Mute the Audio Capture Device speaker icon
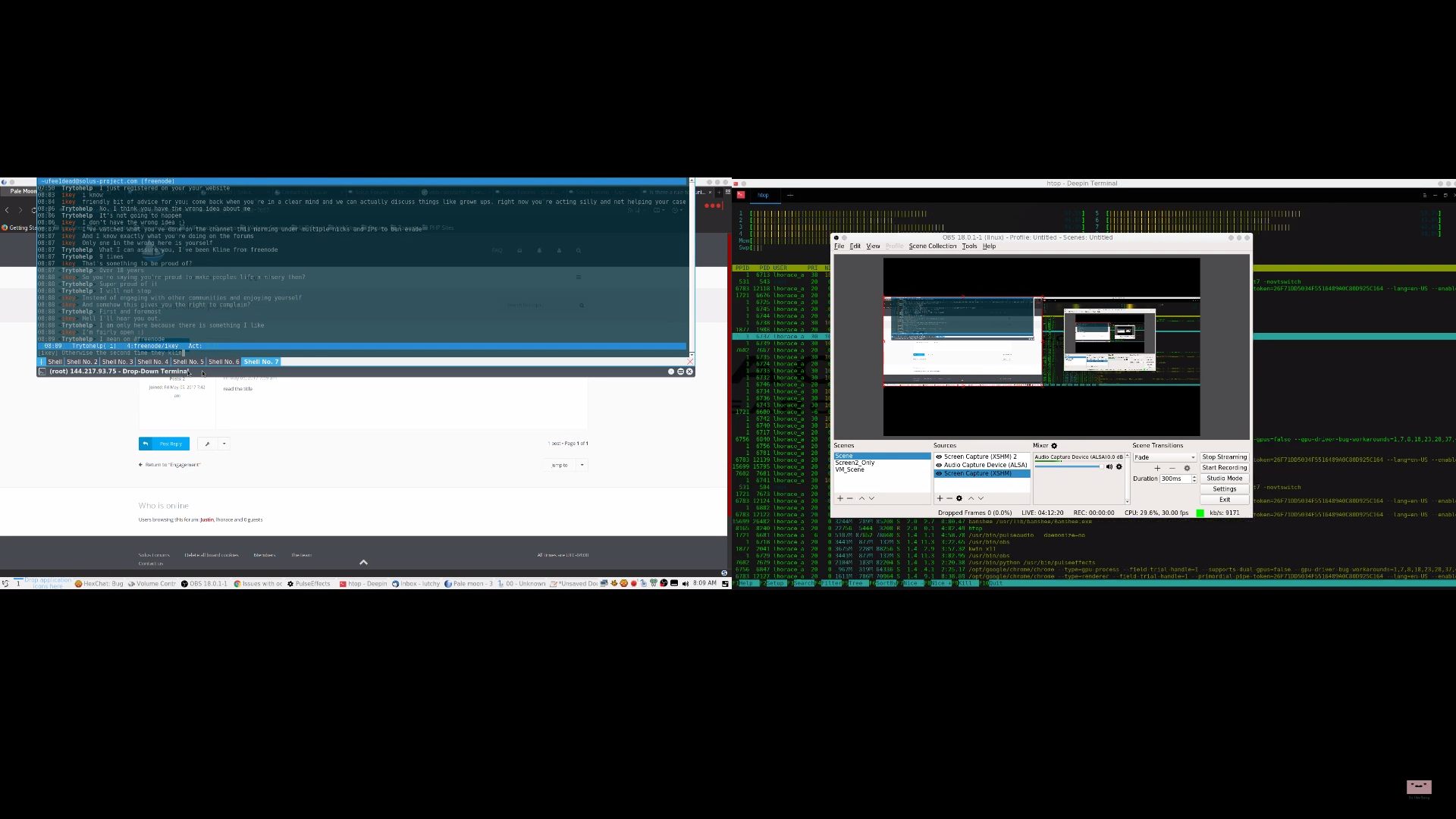1456x819 pixels. click(x=1109, y=466)
